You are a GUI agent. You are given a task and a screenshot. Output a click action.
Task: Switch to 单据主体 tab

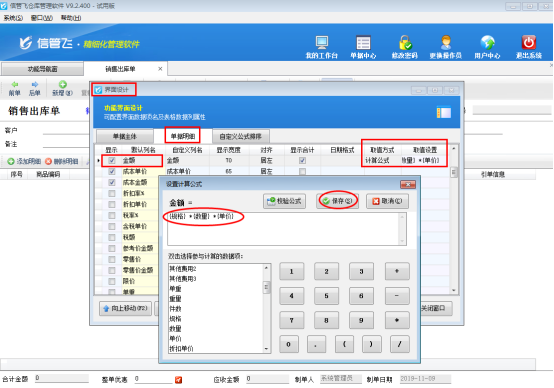point(125,136)
